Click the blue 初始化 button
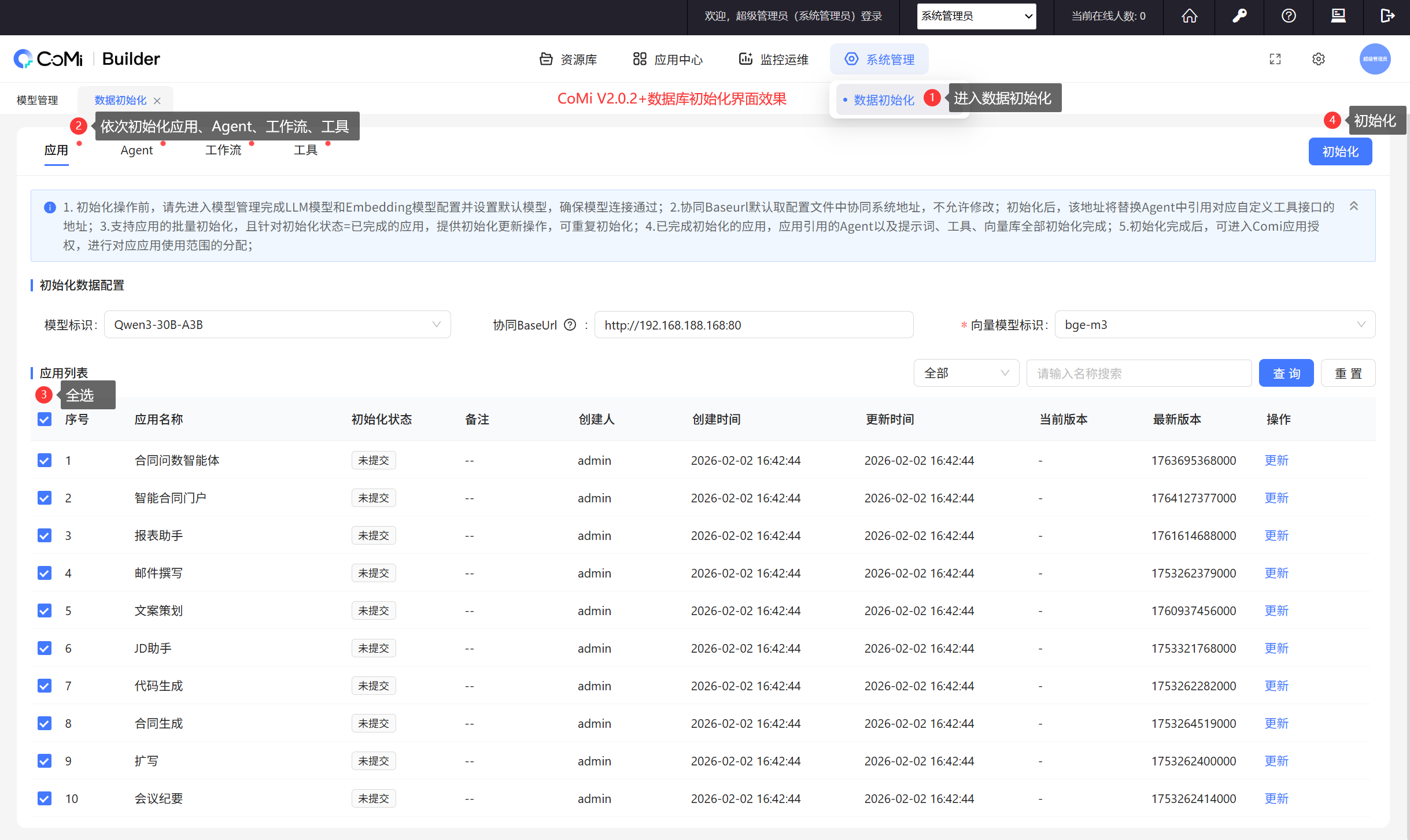This screenshot has height=840, width=1410. pos(1340,151)
